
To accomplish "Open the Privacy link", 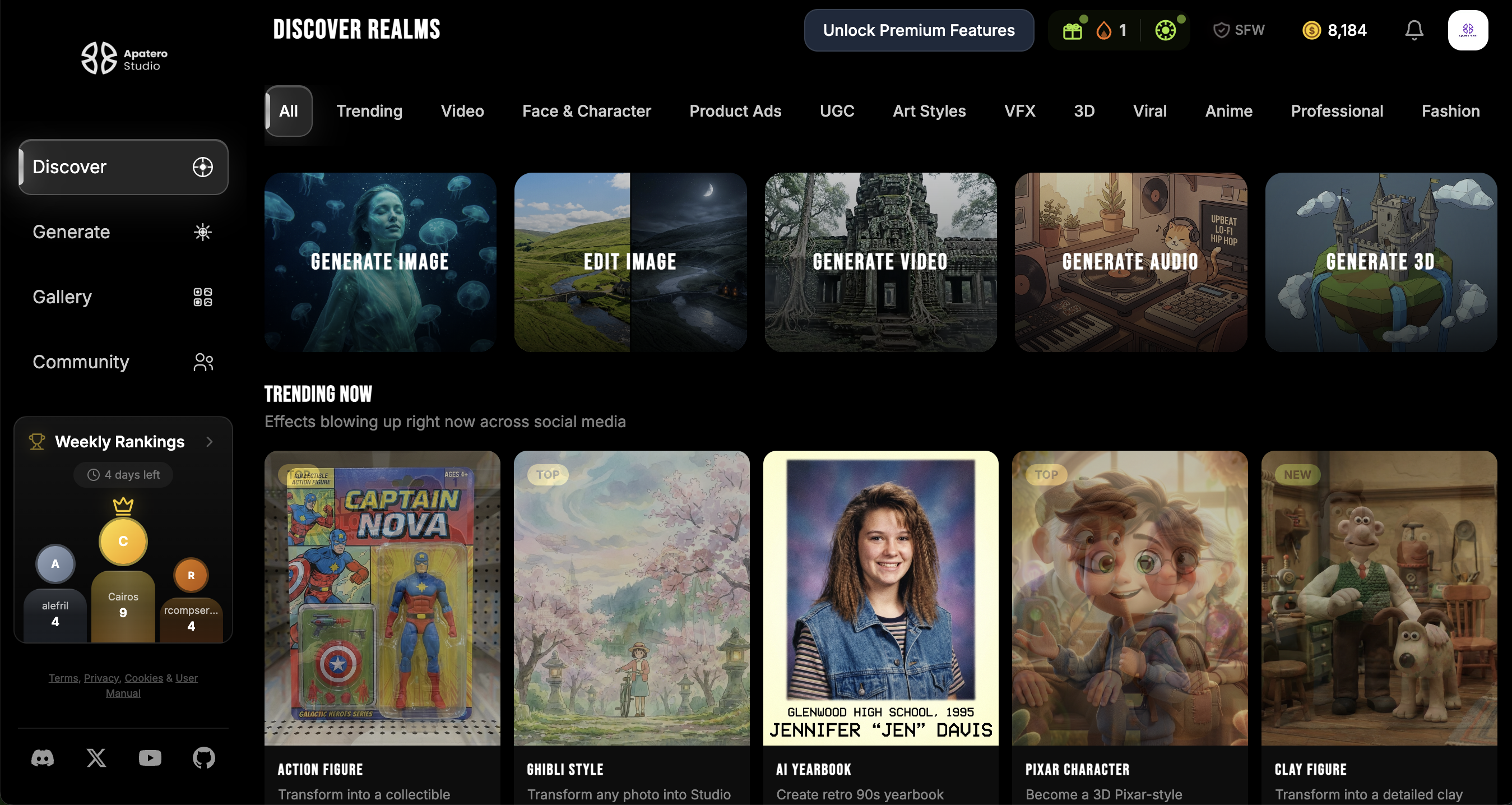I will coord(101,678).
